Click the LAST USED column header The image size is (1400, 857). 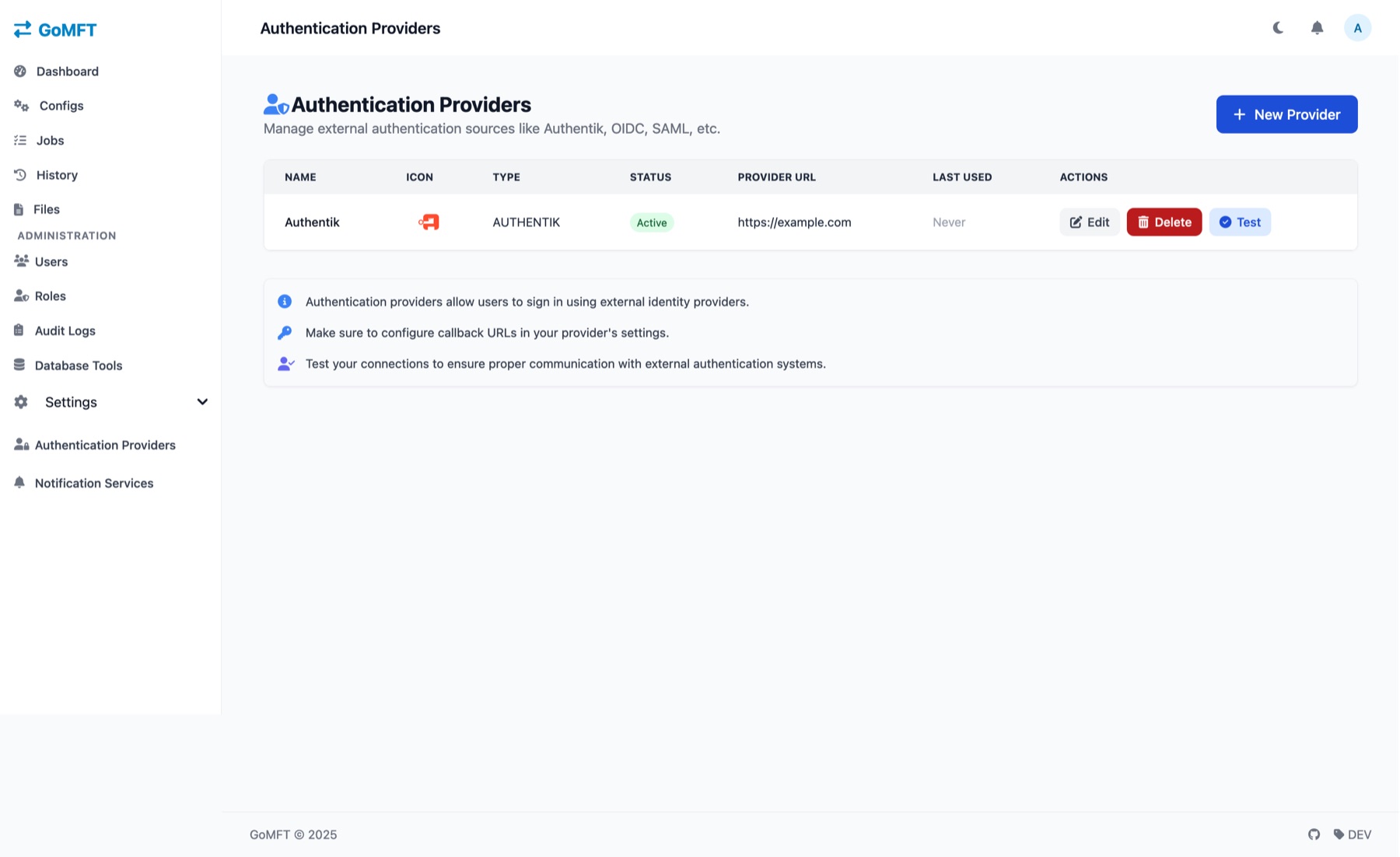962,177
